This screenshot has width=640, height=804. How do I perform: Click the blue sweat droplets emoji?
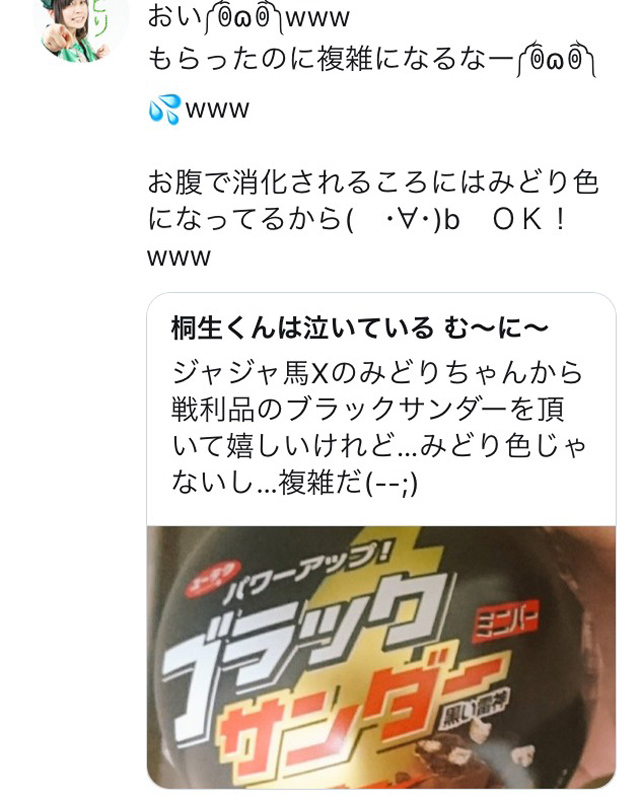[x=165, y=109]
